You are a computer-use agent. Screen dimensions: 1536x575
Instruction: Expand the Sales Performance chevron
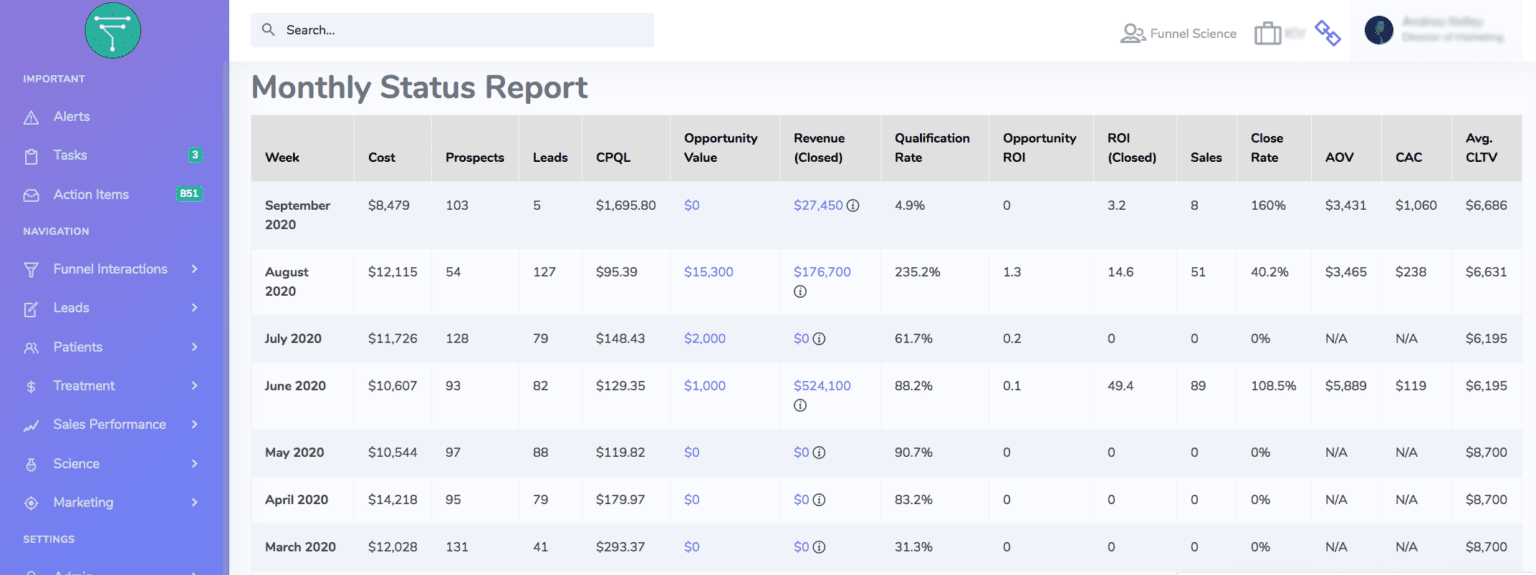[x=194, y=425]
